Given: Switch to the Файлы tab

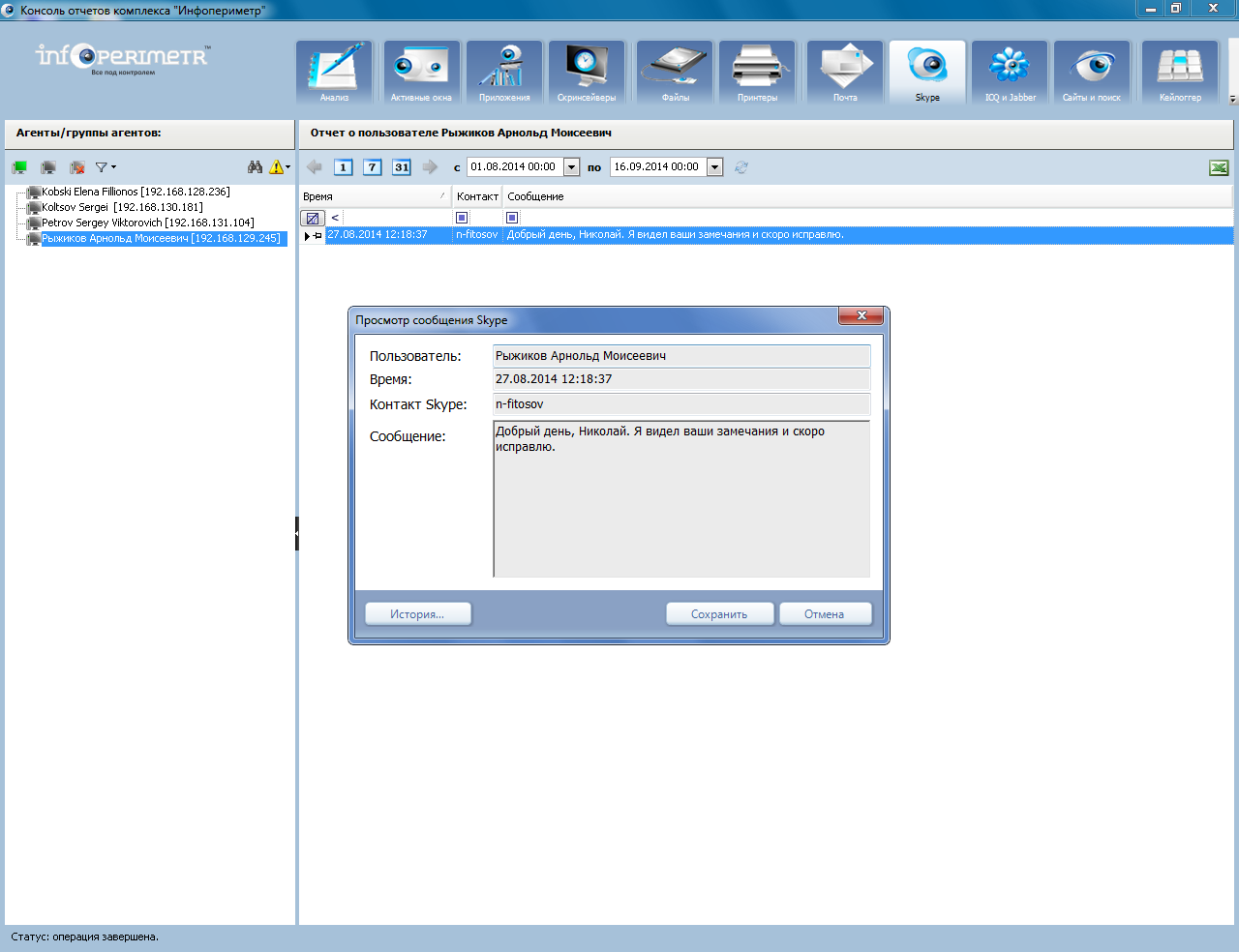Looking at the screenshot, I should 676,73.
